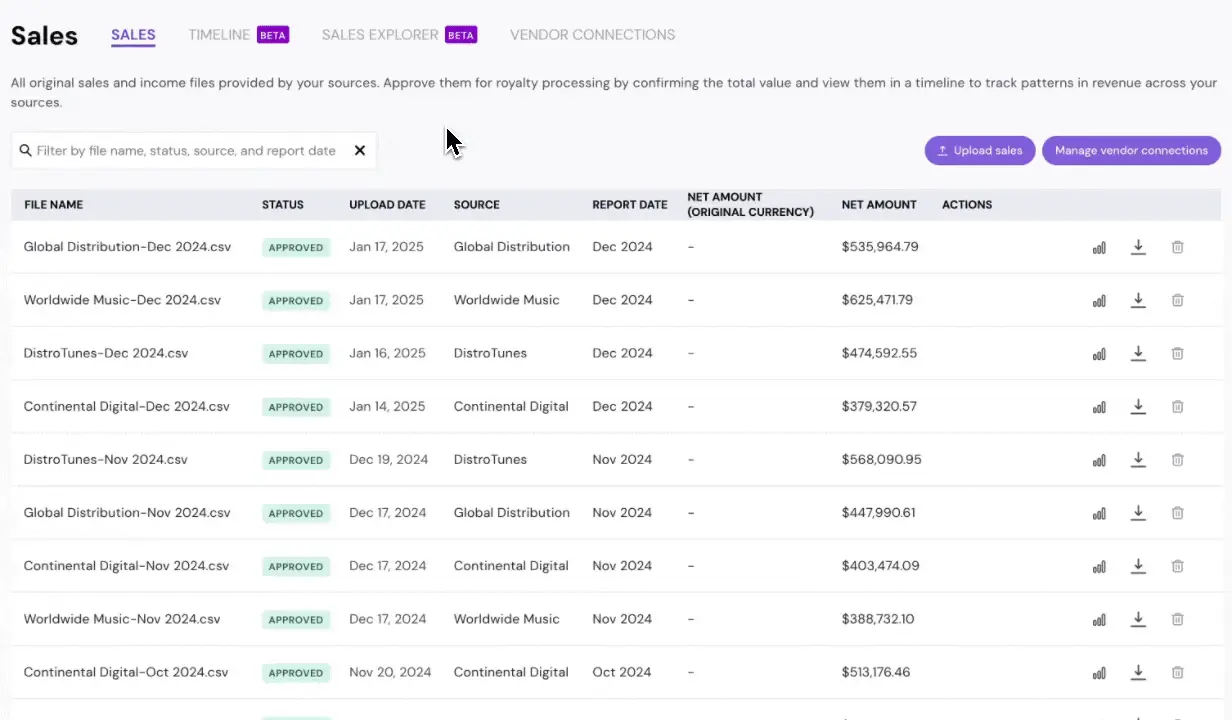Click the Upload sales button
The height and width of the screenshot is (720, 1232).
point(980,151)
